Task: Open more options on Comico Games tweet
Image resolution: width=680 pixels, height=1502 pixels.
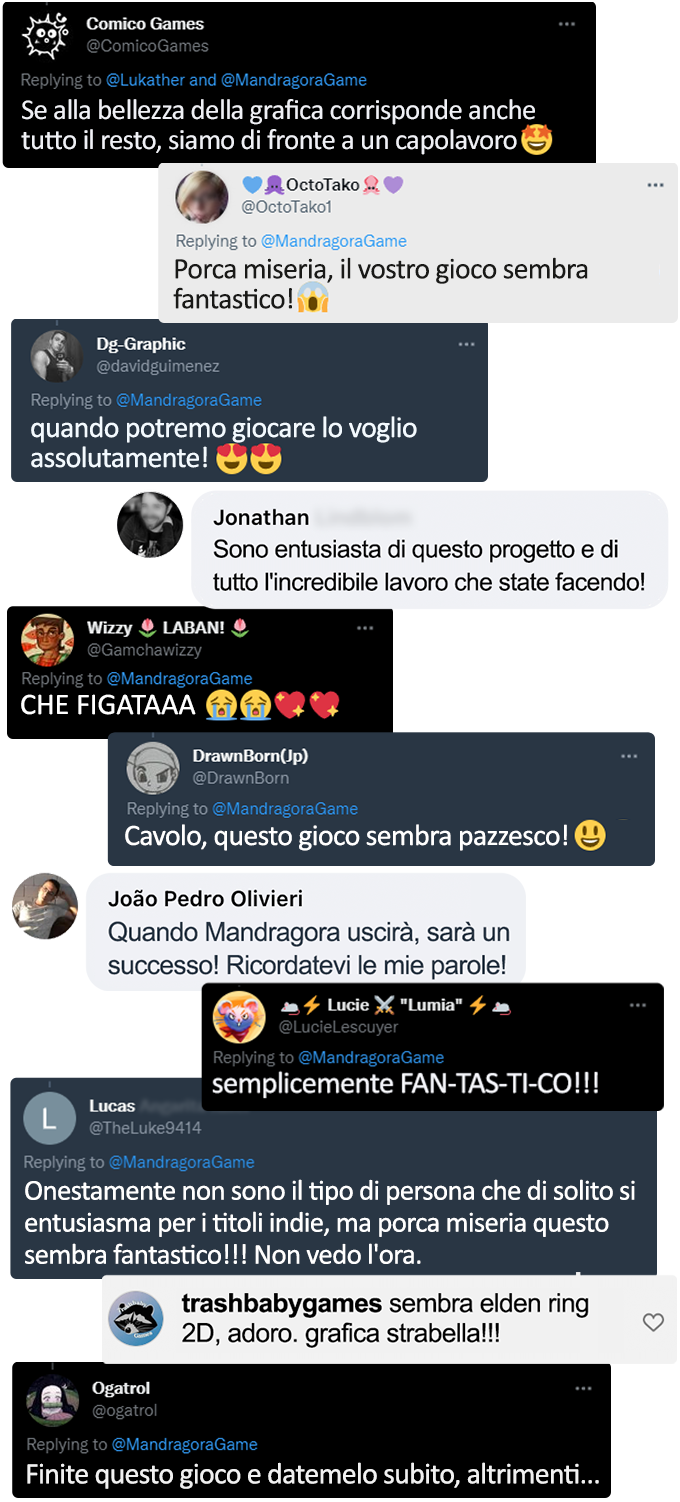Action: click(x=567, y=24)
